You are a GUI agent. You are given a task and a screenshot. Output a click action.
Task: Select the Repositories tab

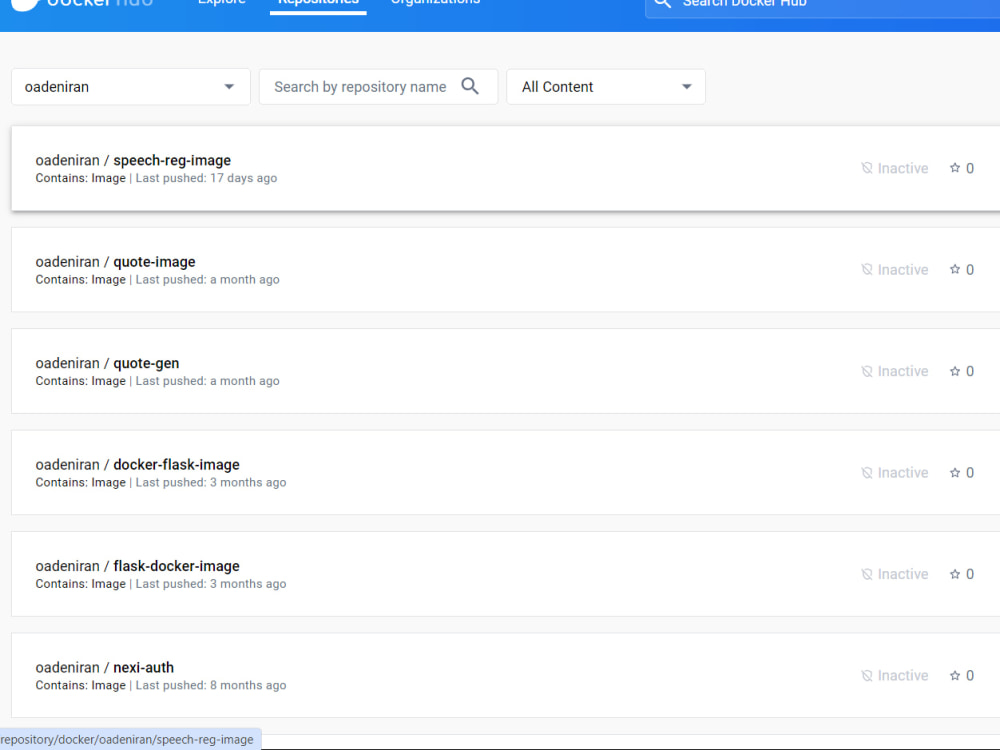click(x=318, y=3)
